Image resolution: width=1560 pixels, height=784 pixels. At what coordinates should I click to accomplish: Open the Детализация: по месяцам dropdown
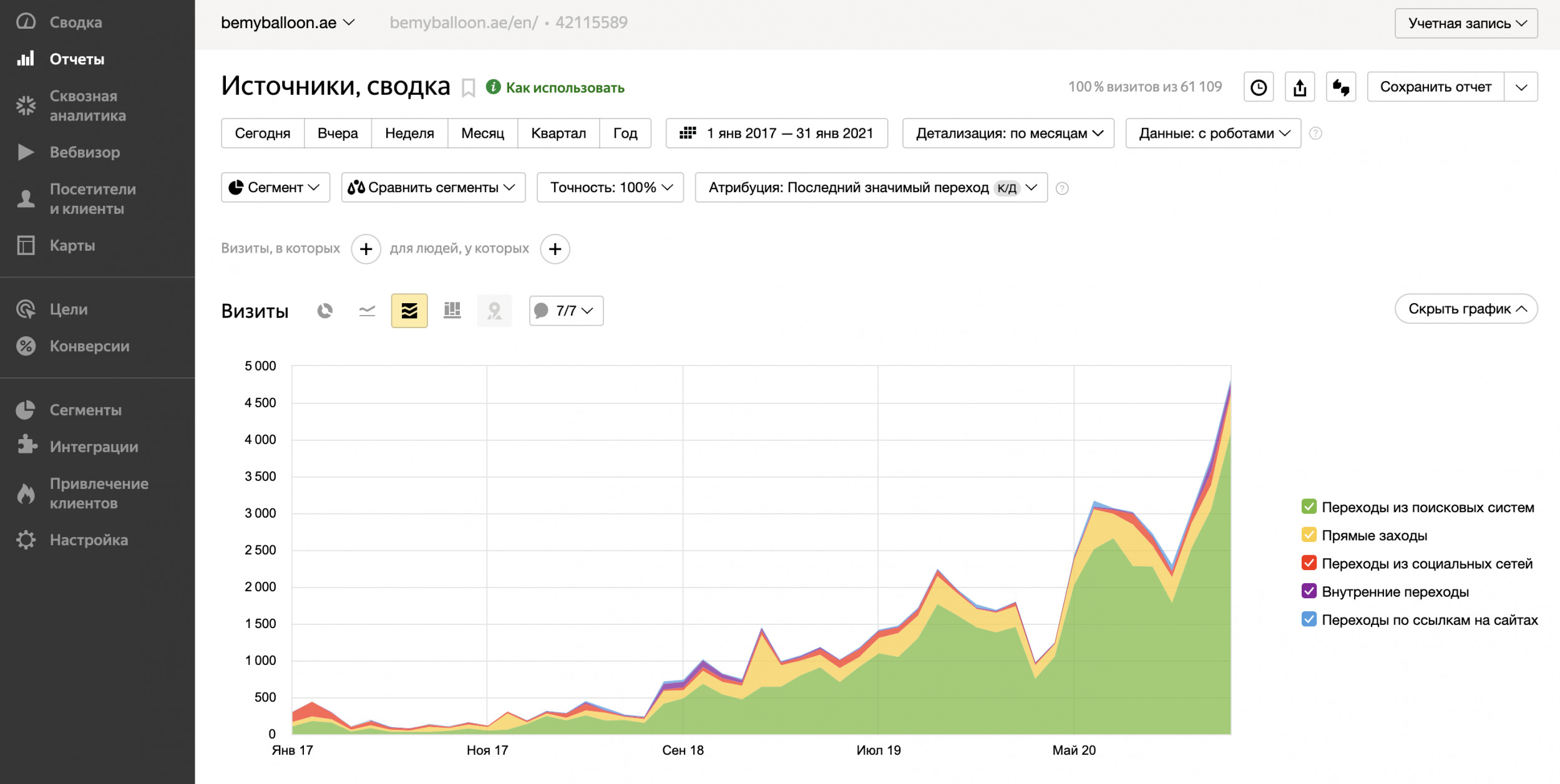[x=1008, y=133]
